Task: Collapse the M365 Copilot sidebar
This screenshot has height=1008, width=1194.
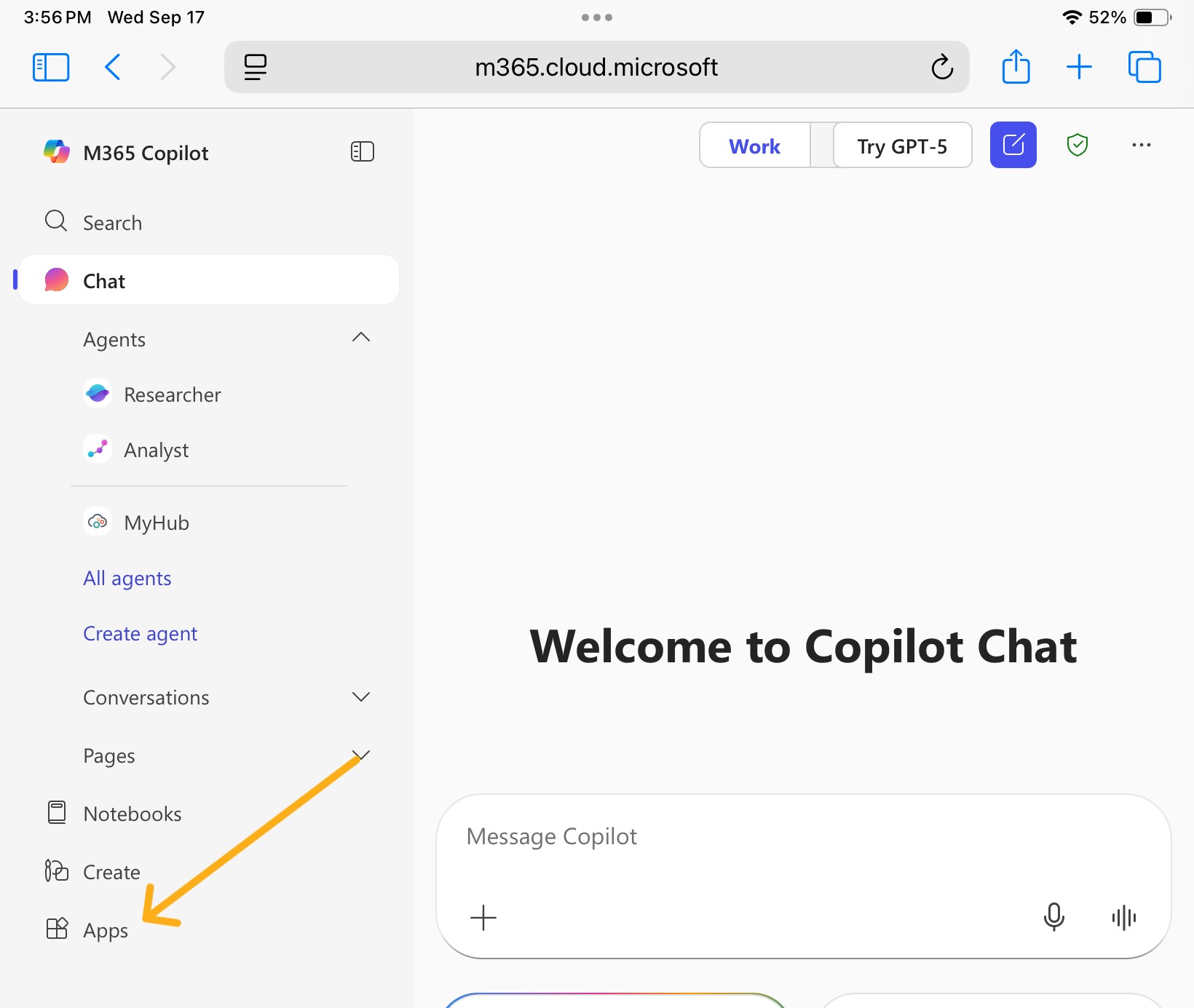Action: (362, 151)
